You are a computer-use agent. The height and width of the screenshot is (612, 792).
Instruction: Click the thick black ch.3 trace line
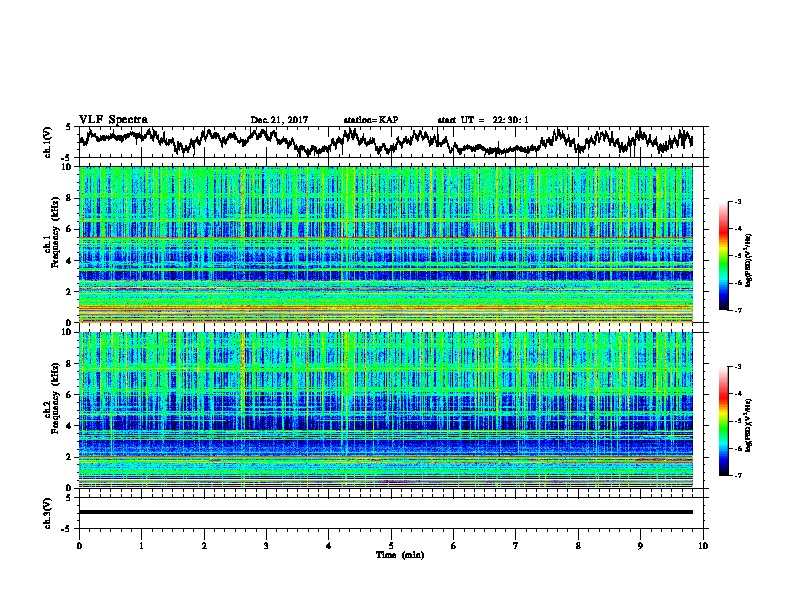pyautogui.click(x=386, y=512)
